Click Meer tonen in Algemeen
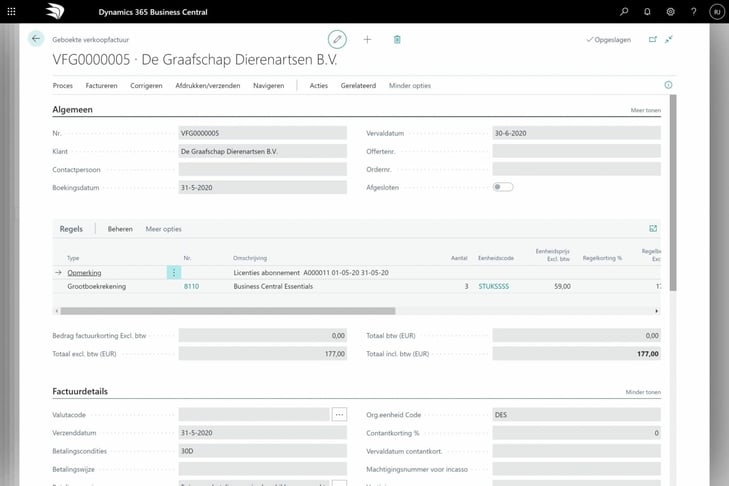This screenshot has width=729, height=486. [646, 110]
